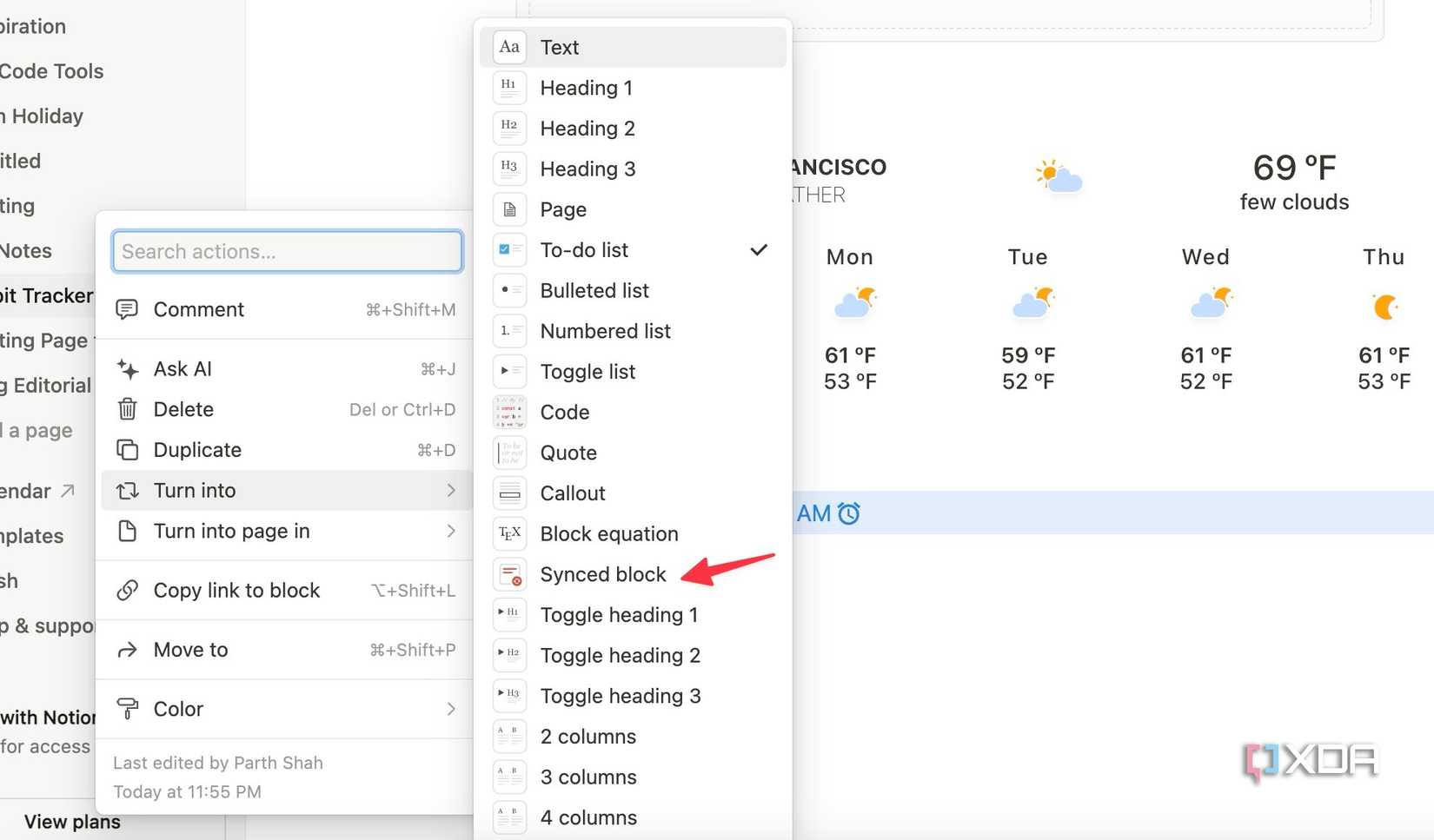Click the checkmark next to To-do list

click(x=758, y=250)
